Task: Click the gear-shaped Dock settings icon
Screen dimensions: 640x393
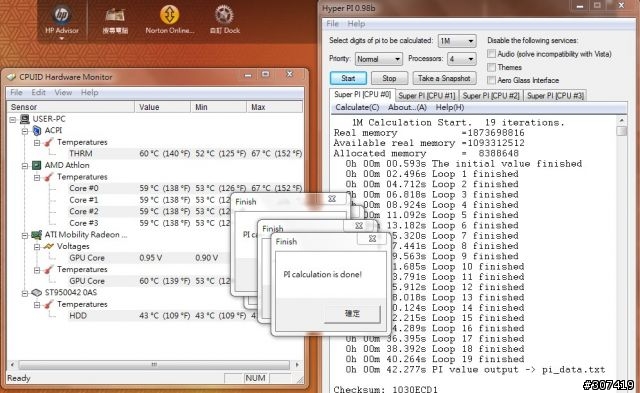Action: [224, 15]
